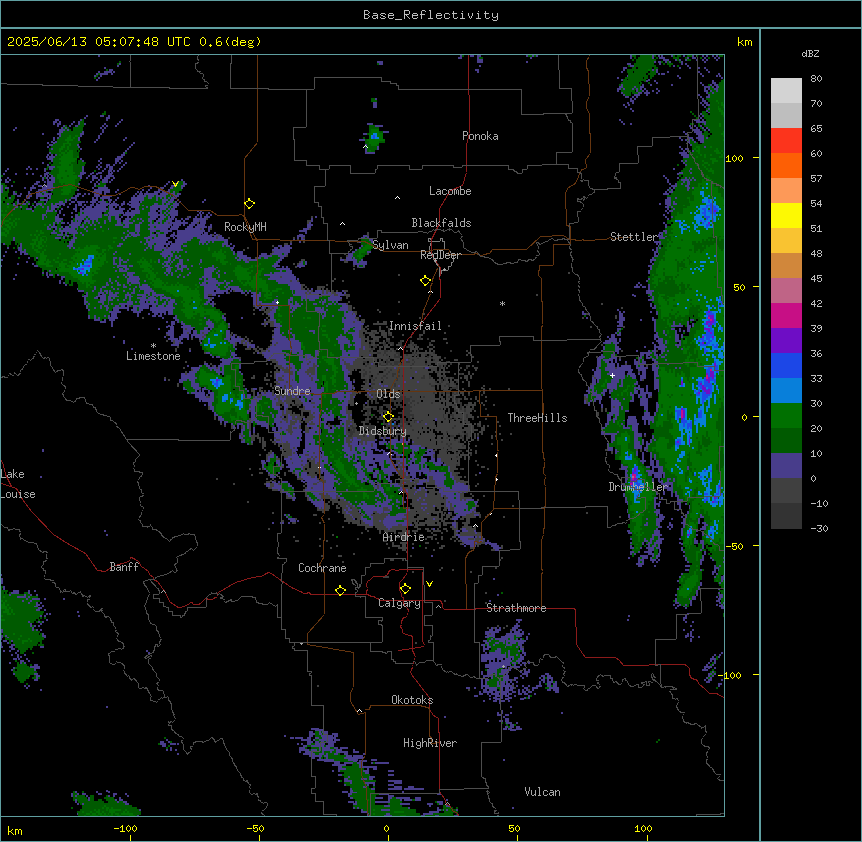Click the Limestone label
Image resolution: width=862 pixels, height=842 pixels.
[x=153, y=357]
